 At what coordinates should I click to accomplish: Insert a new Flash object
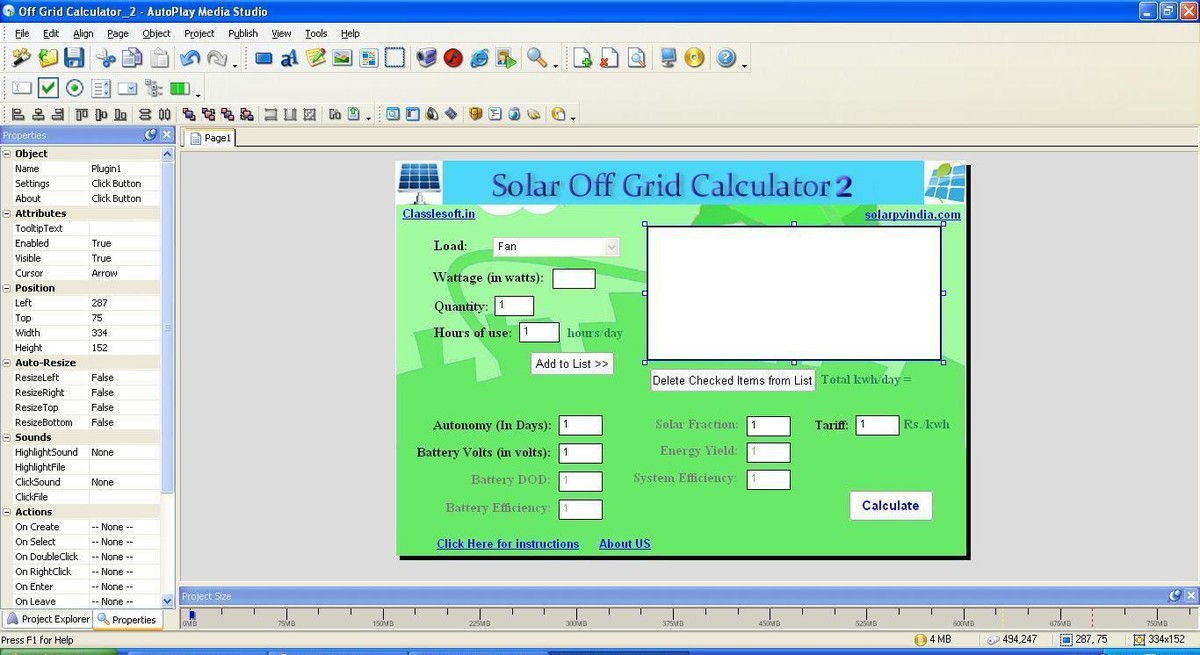(x=453, y=58)
